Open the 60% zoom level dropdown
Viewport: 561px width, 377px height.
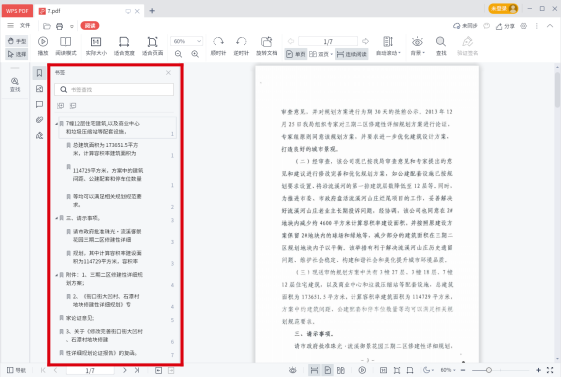pos(186,41)
